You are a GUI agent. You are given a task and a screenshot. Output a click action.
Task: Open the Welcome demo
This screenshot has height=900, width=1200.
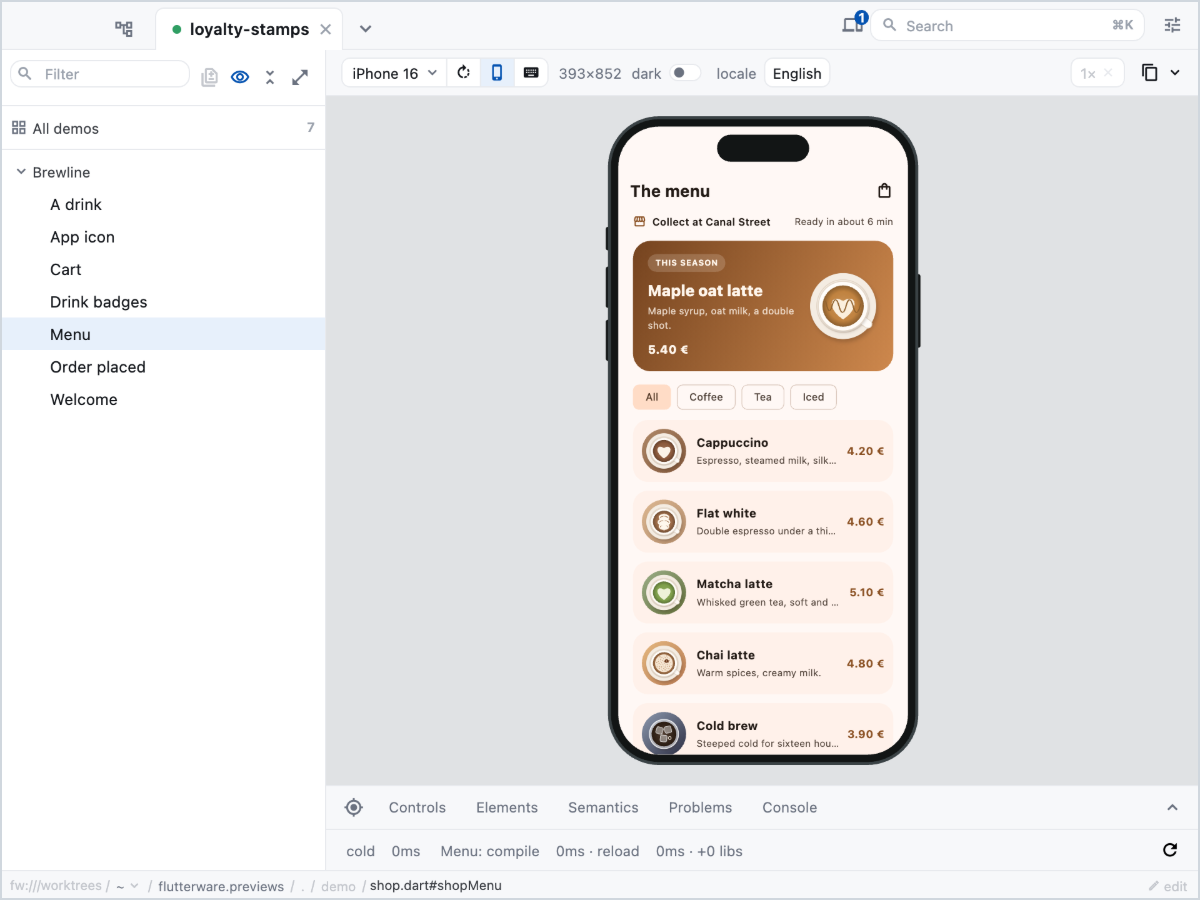click(x=163, y=399)
